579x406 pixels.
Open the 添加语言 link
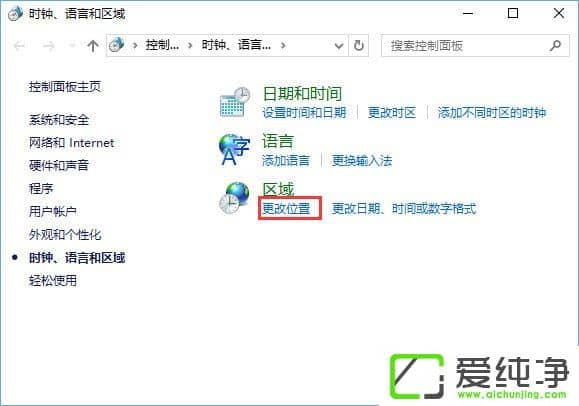coord(286,160)
